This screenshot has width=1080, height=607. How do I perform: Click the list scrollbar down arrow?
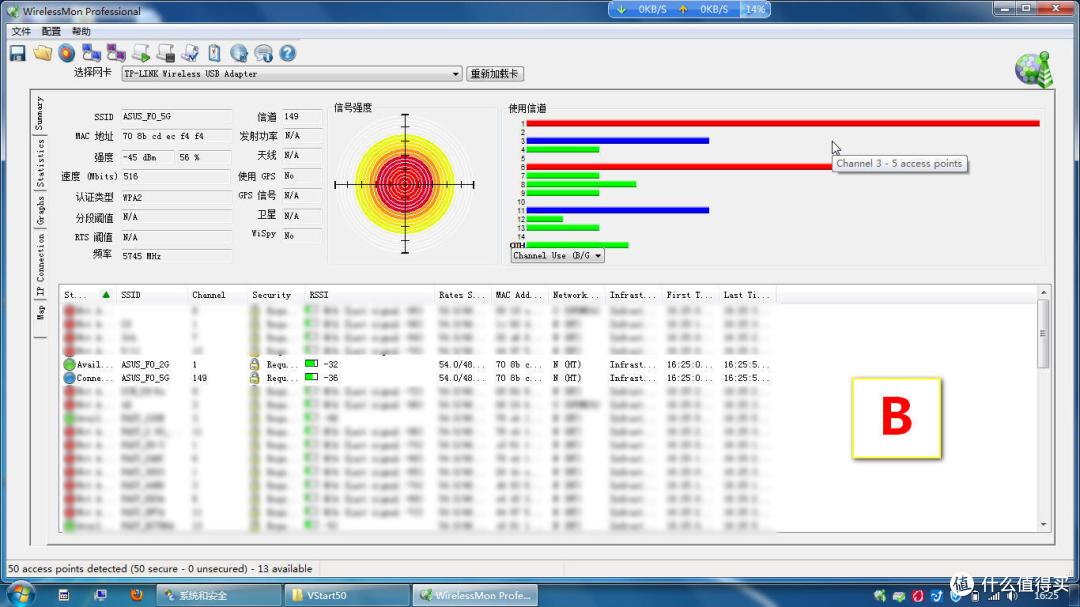[1043, 525]
